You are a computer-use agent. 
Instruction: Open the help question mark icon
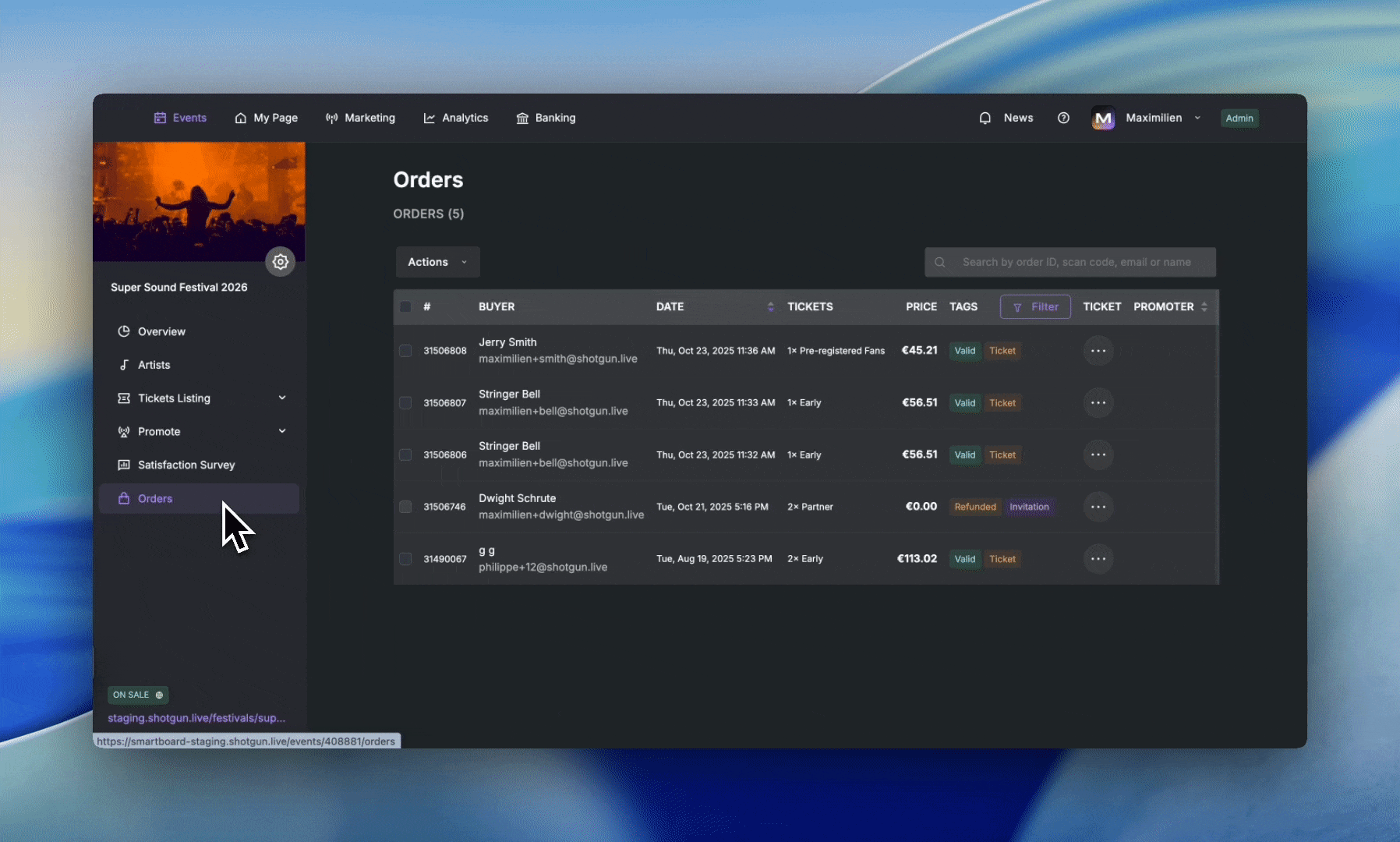1063,118
